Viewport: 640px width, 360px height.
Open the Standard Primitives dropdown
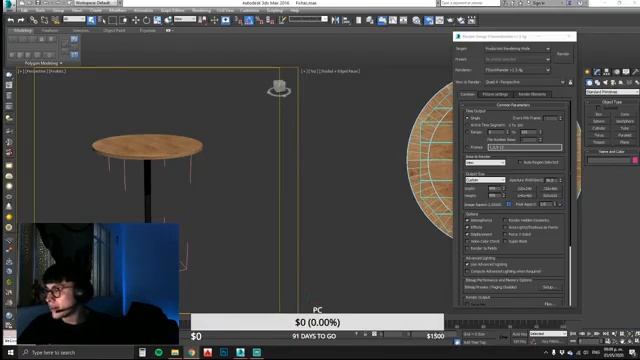click(x=612, y=92)
